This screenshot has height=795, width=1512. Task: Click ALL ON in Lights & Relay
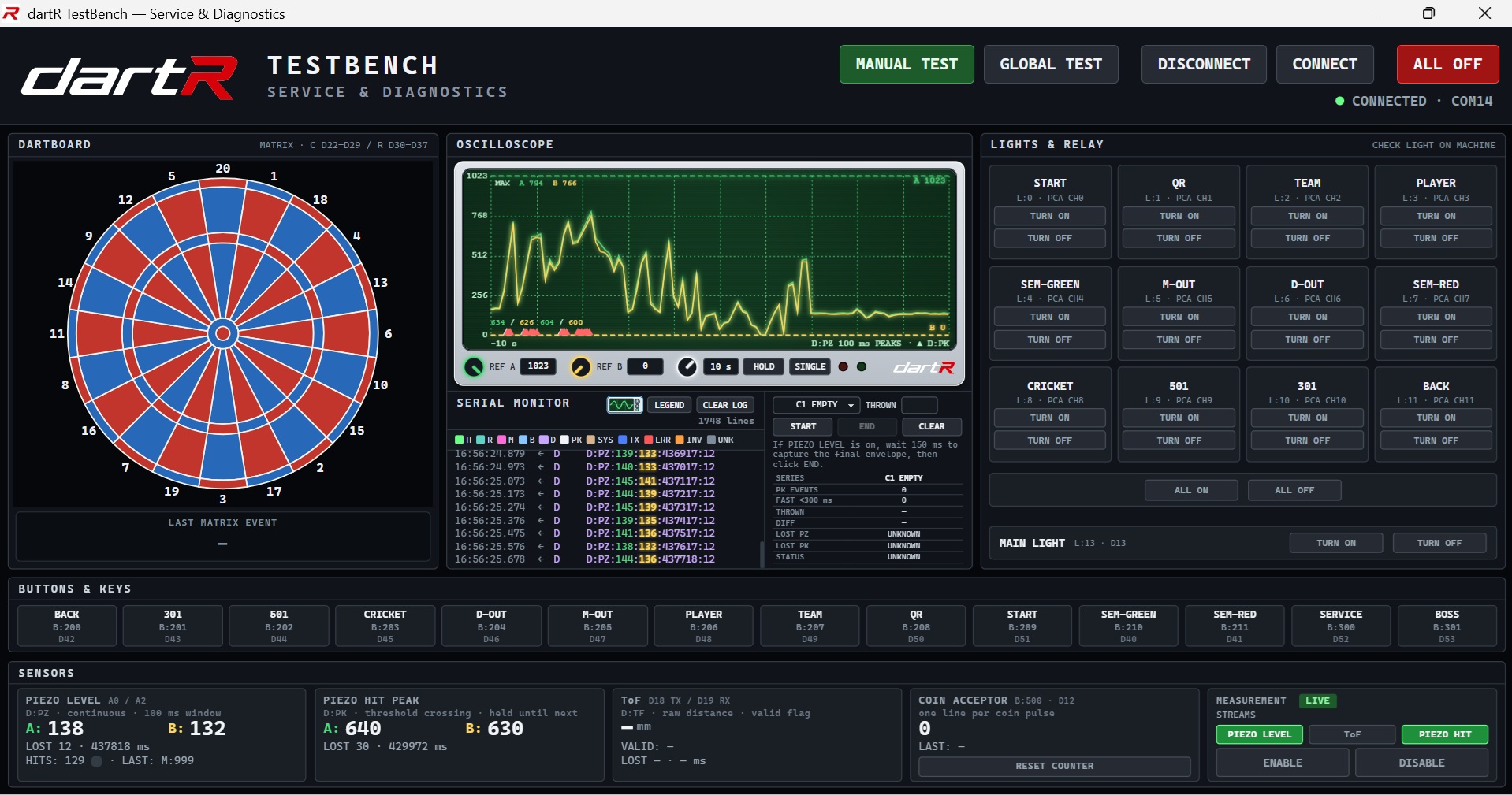click(1191, 490)
